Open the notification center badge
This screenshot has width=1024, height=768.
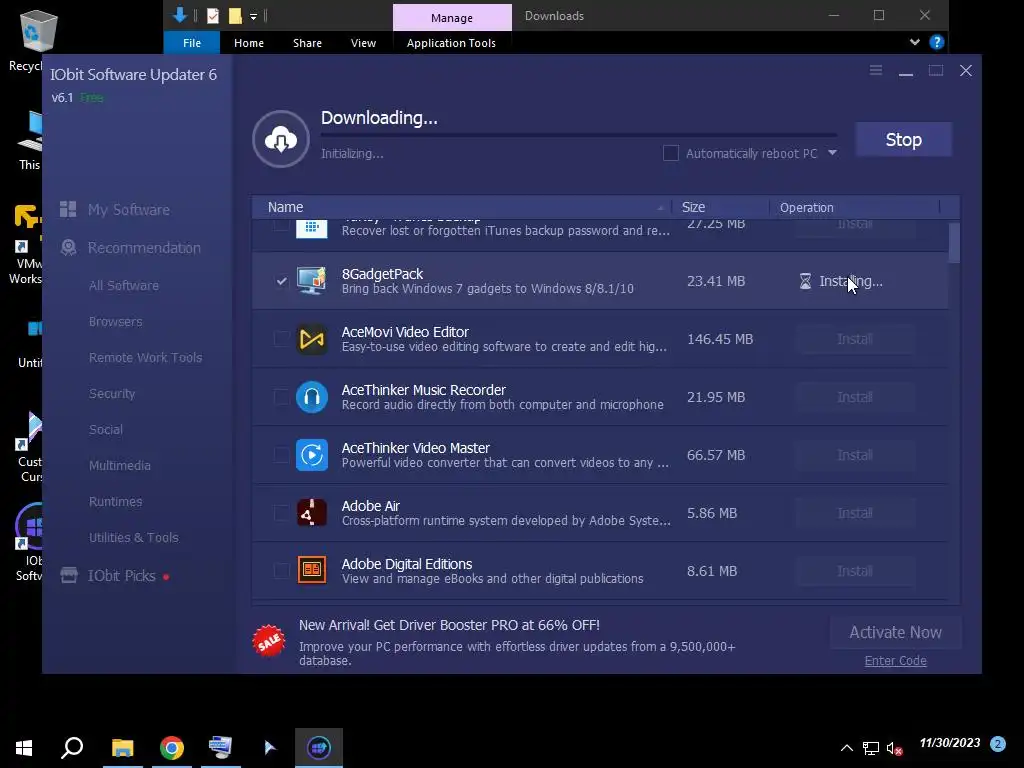(998, 744)
